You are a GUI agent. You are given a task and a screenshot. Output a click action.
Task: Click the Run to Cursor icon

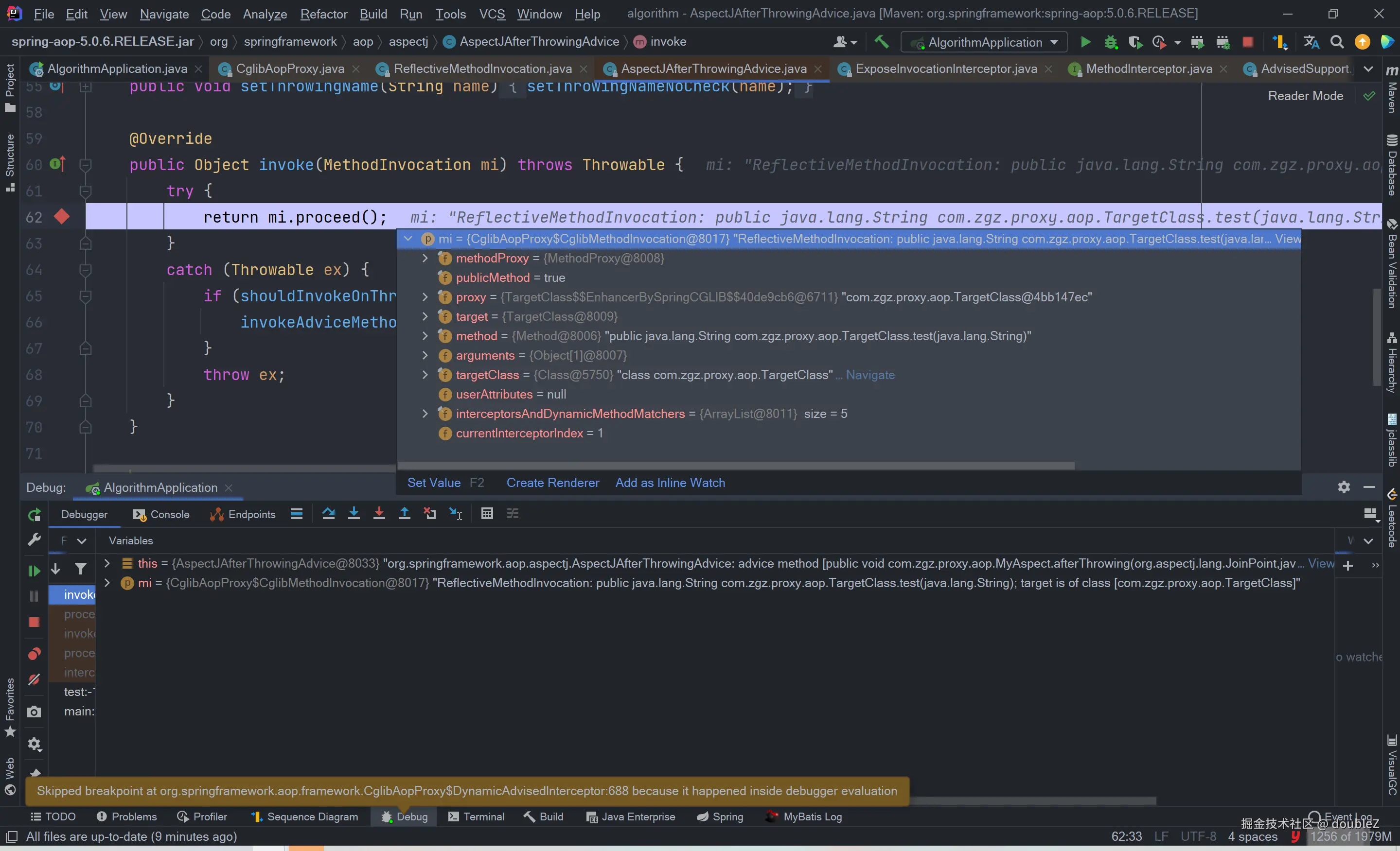(455, 514)
